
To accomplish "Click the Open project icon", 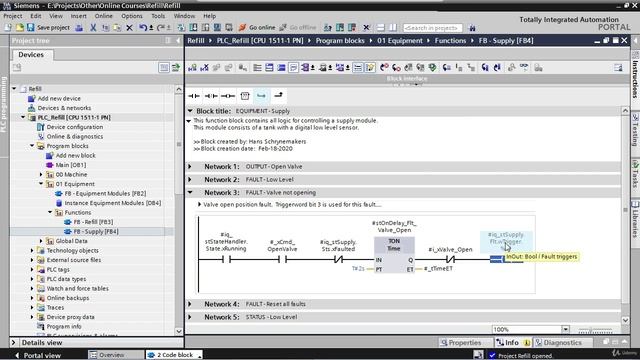I will pyautogui.click(x=19, y=27).
